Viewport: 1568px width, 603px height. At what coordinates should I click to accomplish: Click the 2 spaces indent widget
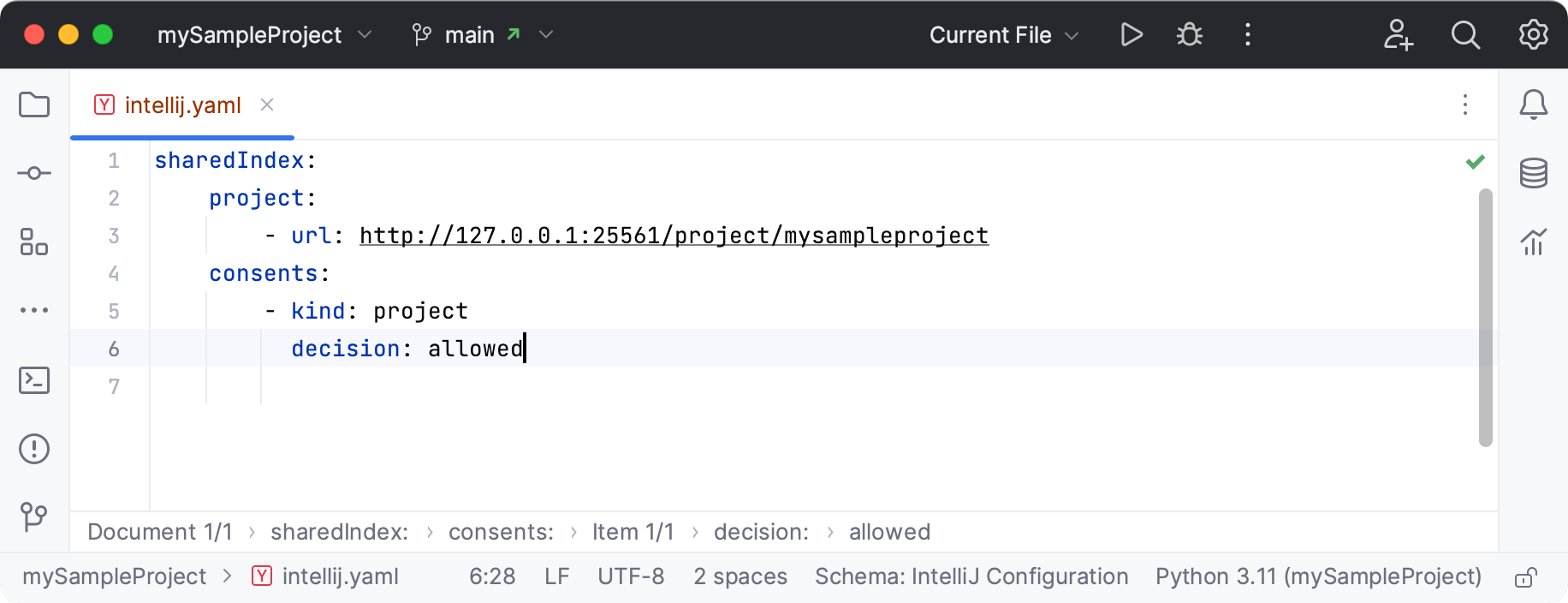739,576
